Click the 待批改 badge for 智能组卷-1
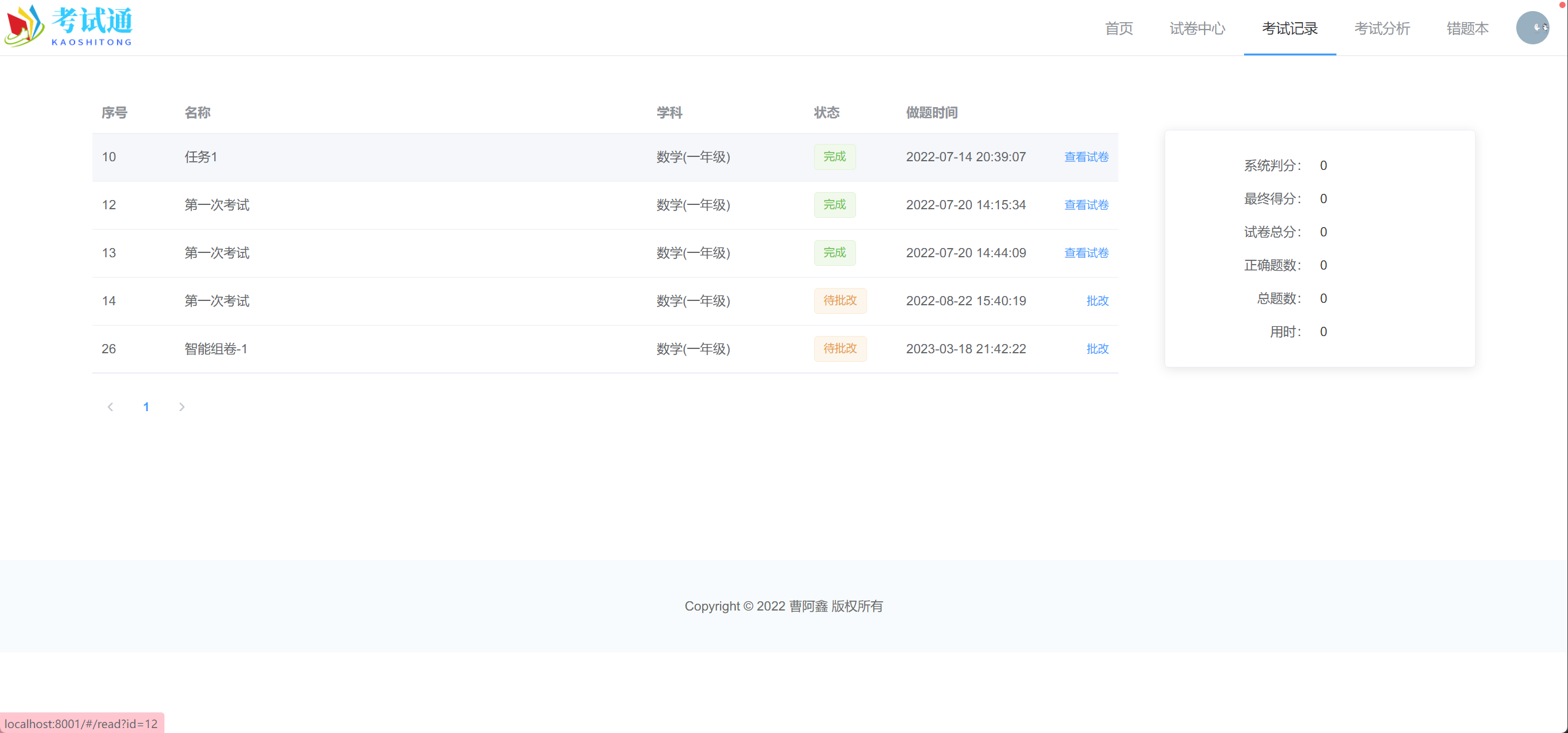The width and height of the screenshot is (1568, 733). coord(840,348)
